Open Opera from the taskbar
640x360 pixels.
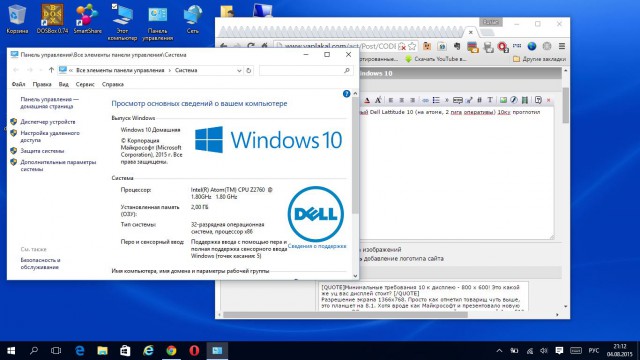pos(194,351)
